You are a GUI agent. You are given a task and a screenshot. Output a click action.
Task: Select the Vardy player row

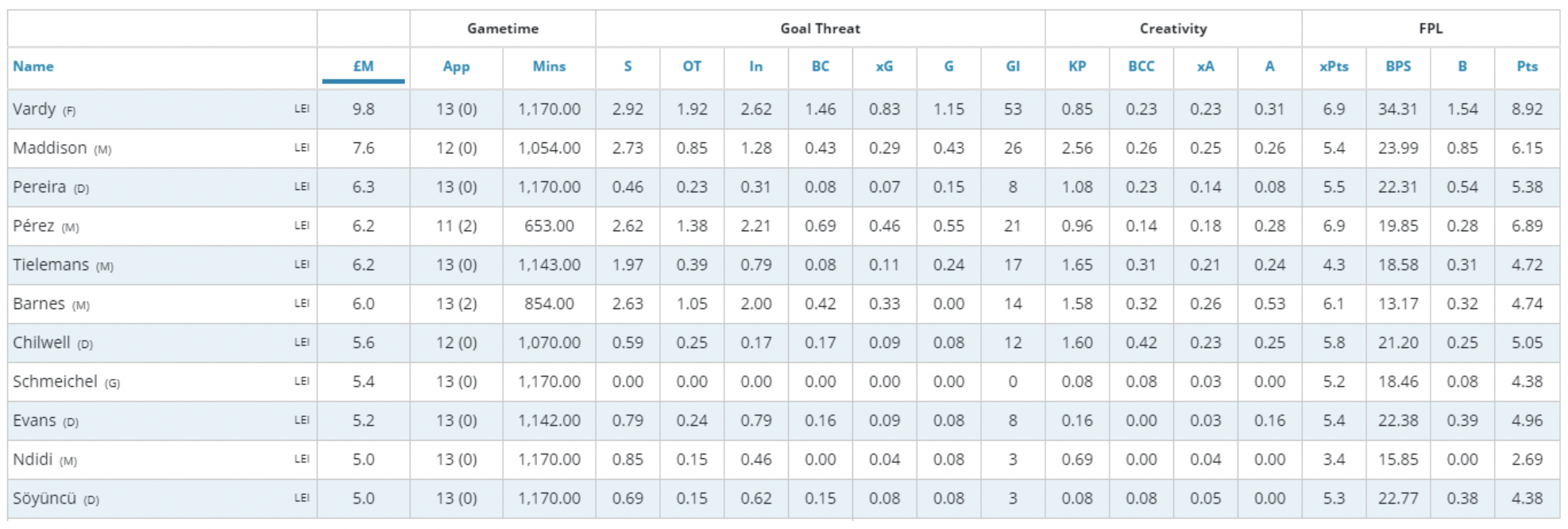tap(783, 109)
